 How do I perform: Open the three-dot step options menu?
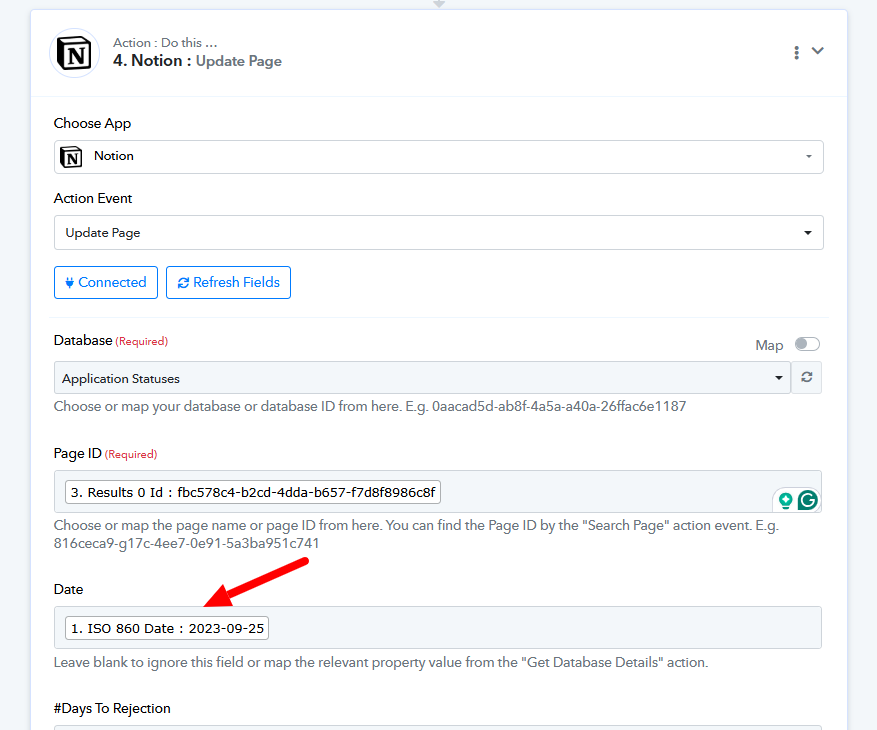796,53
